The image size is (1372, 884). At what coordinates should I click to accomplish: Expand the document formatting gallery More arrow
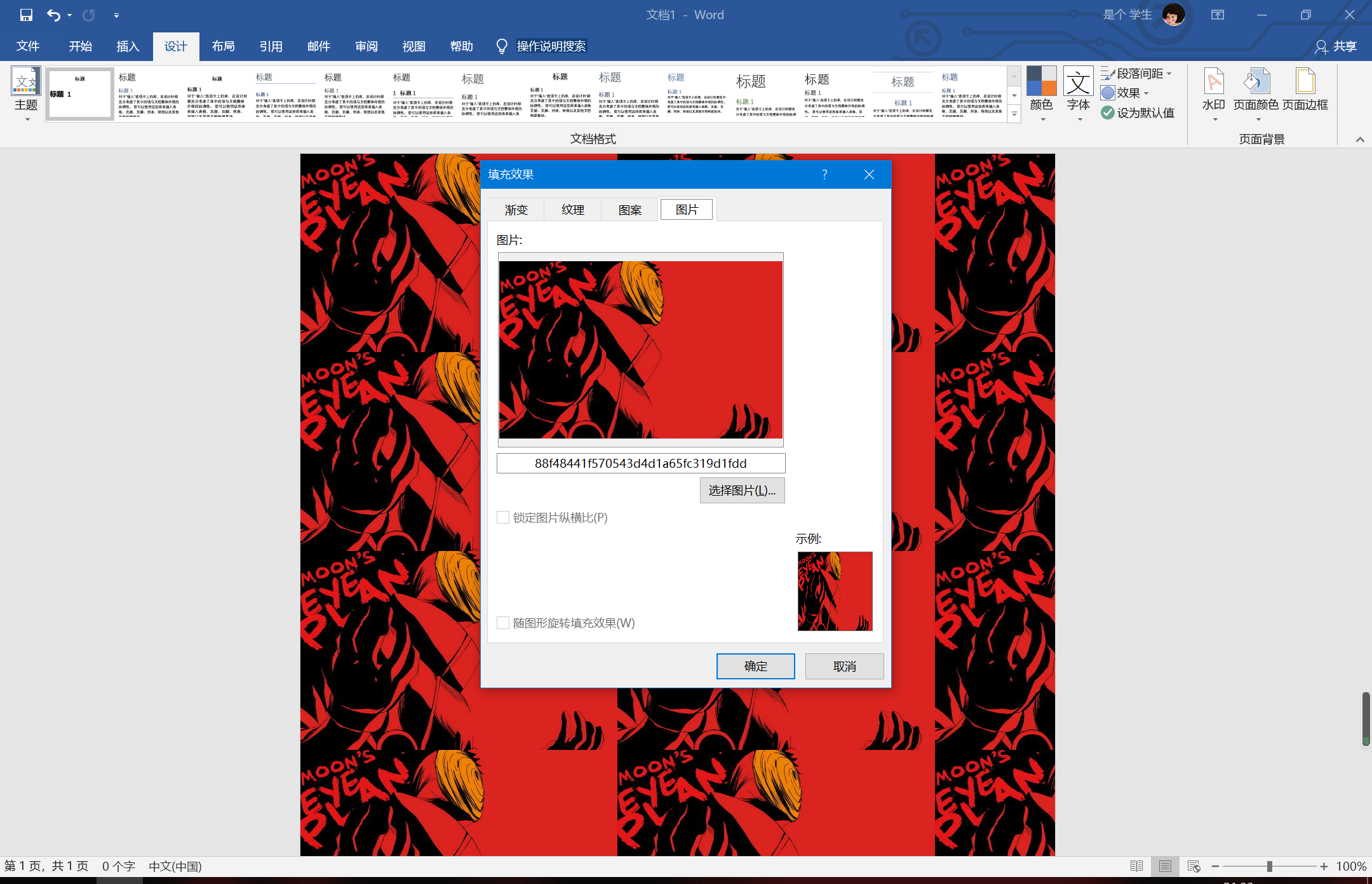[1014, 114]
